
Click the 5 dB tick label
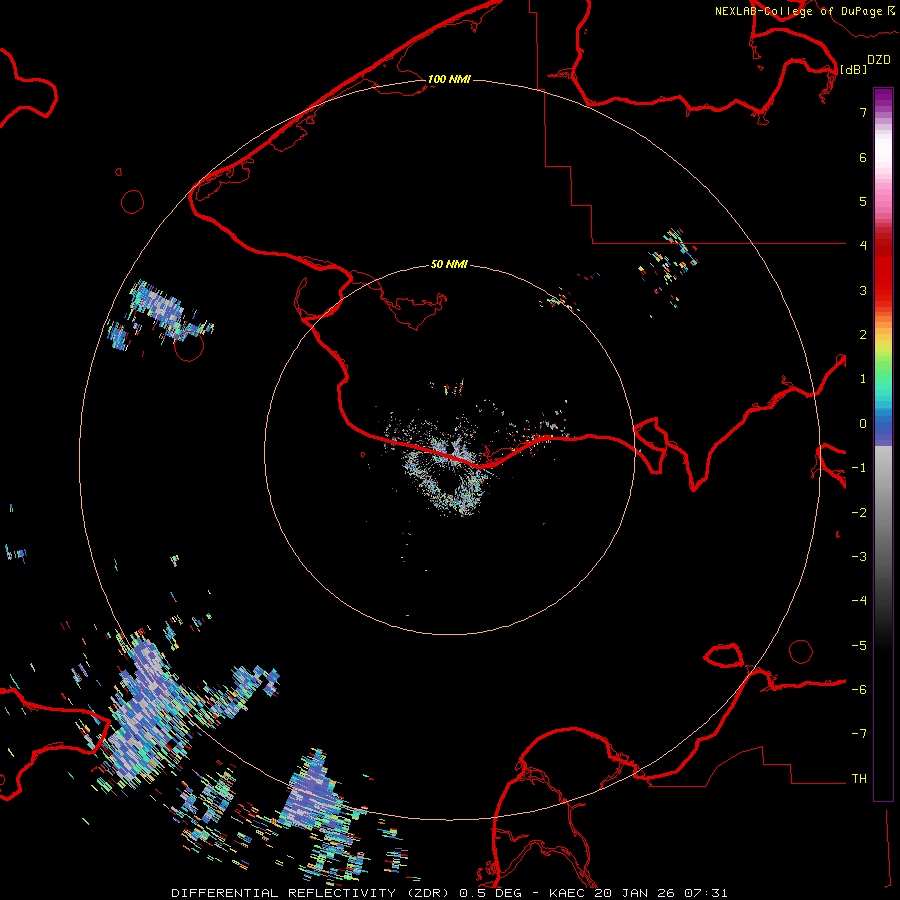pyautogui.click(x=863, y=201)
